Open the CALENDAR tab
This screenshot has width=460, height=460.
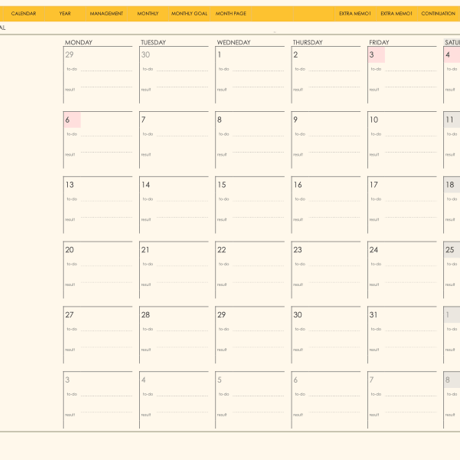(x=23, y=14)
